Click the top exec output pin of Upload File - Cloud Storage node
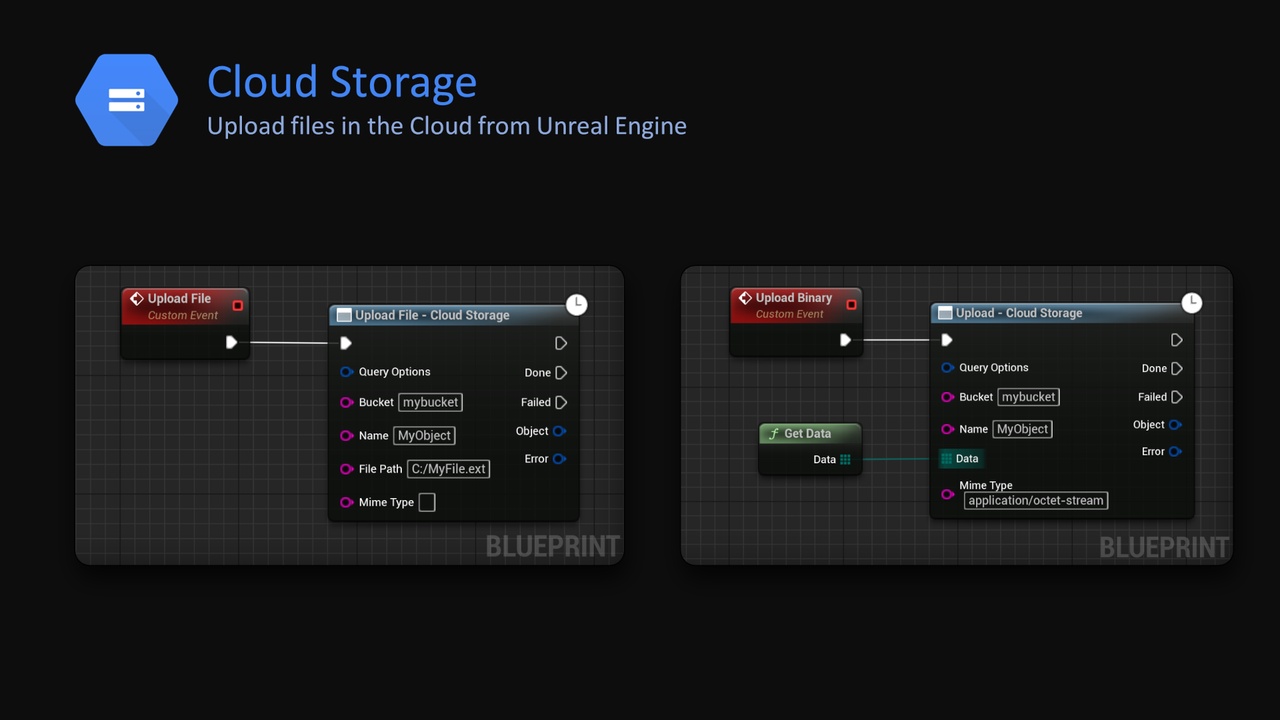This screenshot has height=720, width=1280. 561,343
